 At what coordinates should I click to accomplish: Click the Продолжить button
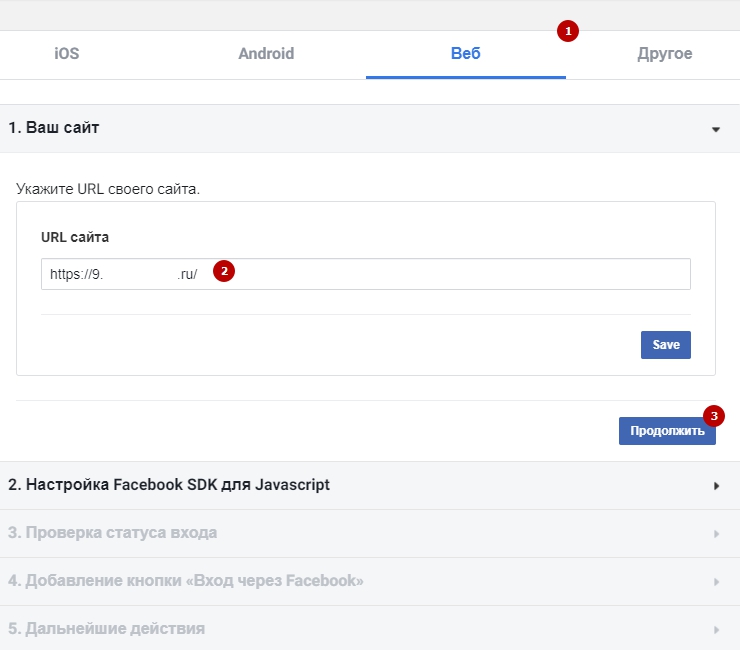[666, 431]
